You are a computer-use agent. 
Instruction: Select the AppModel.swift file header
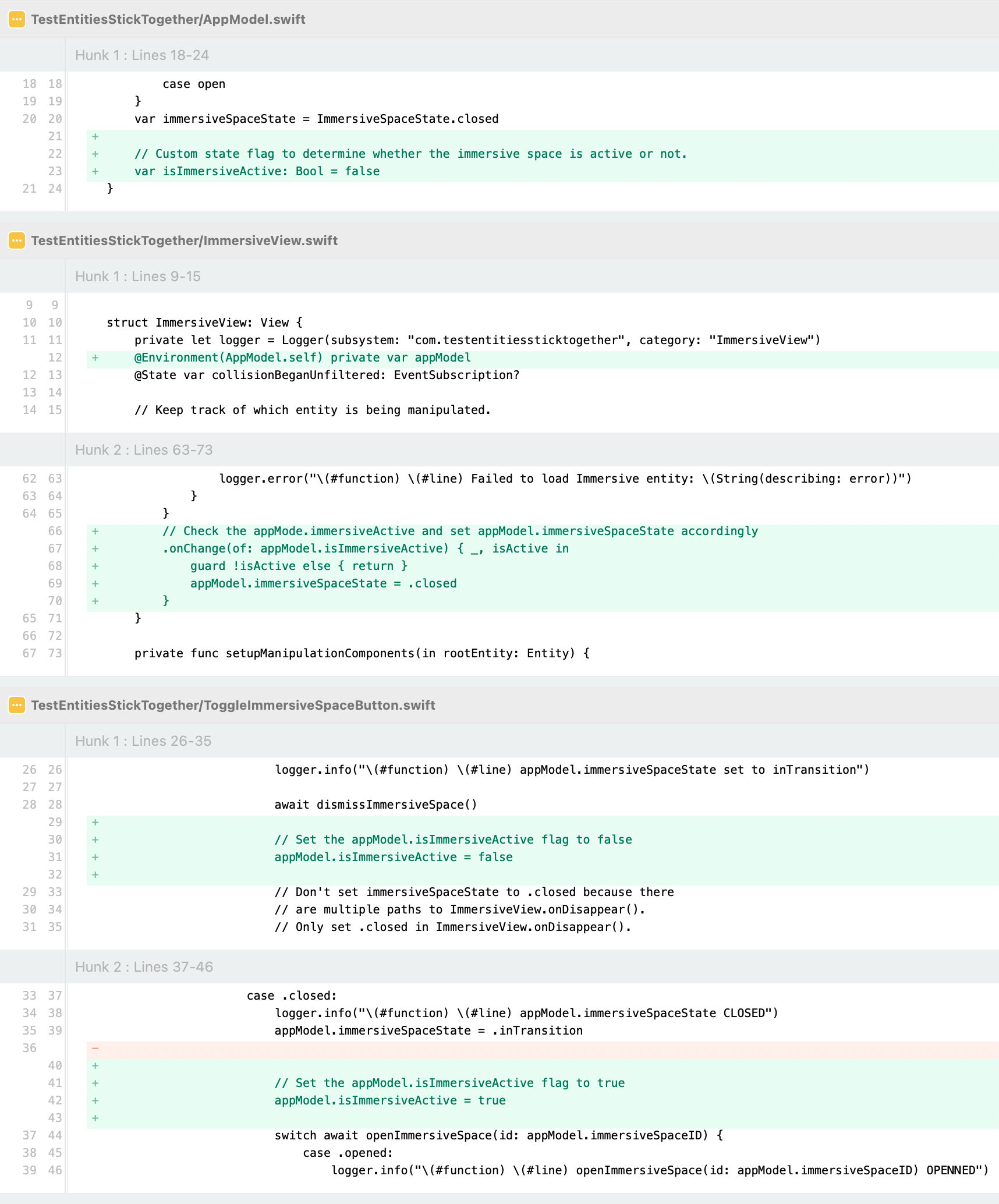pyautogui.click(x=168, y=19)
